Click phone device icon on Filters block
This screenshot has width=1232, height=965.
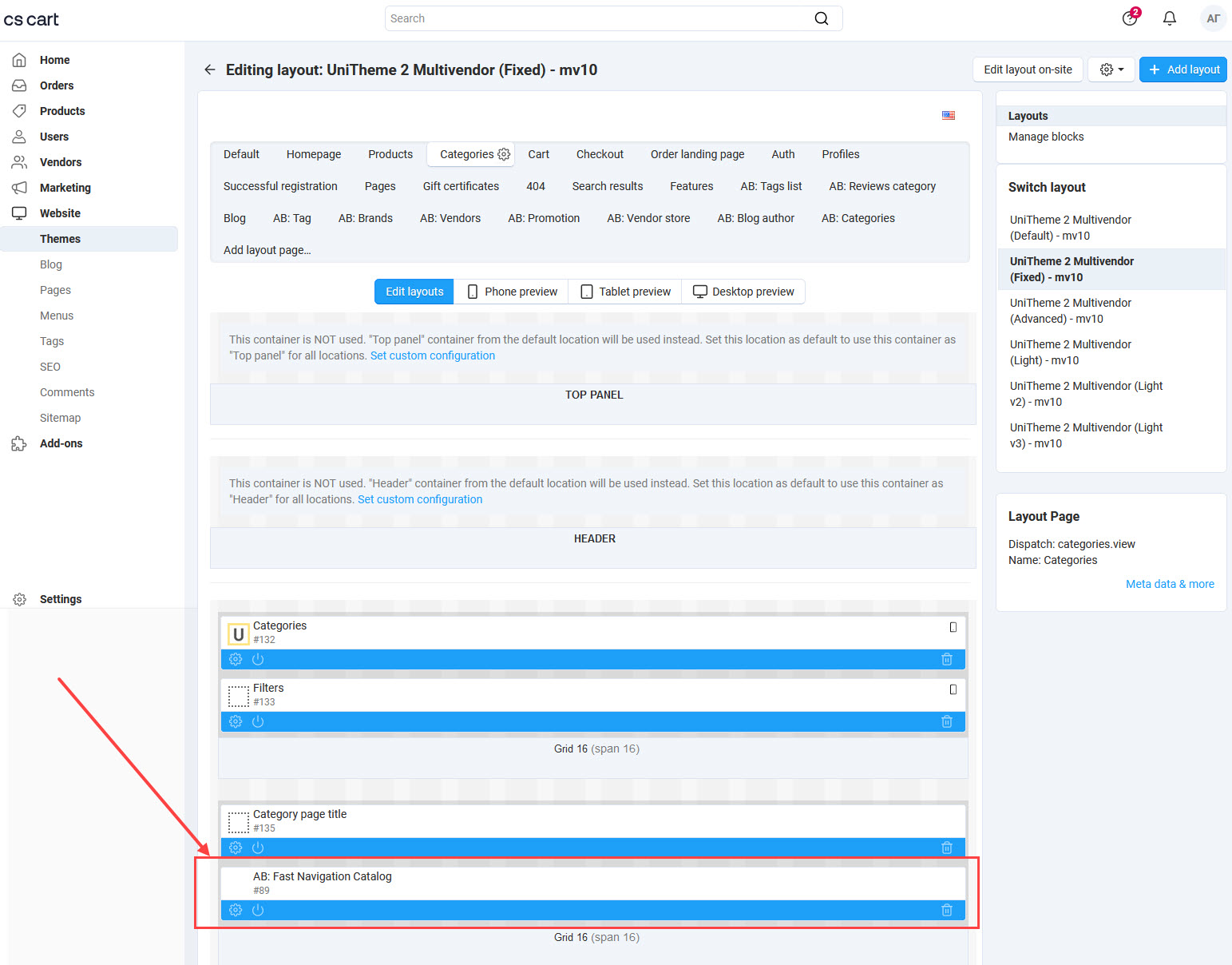click(953, 689)
